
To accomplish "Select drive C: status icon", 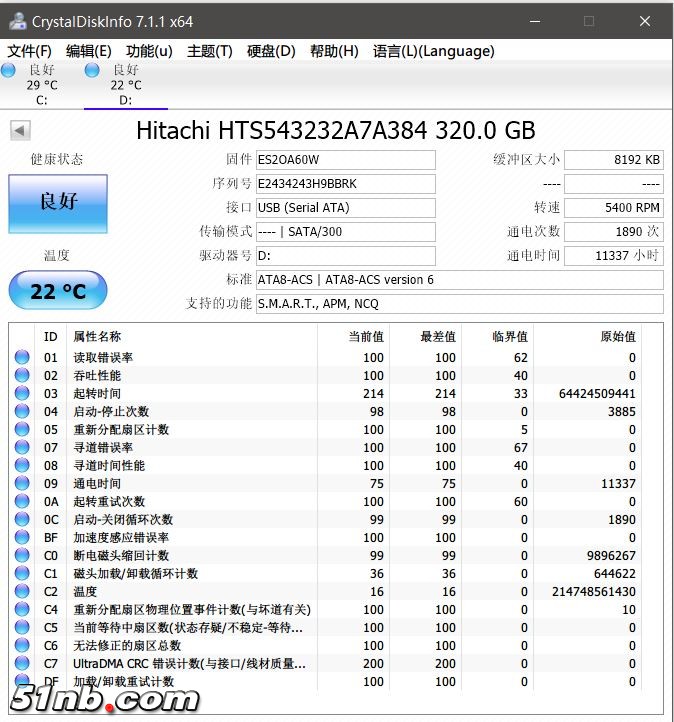I will tap(9, 70).
